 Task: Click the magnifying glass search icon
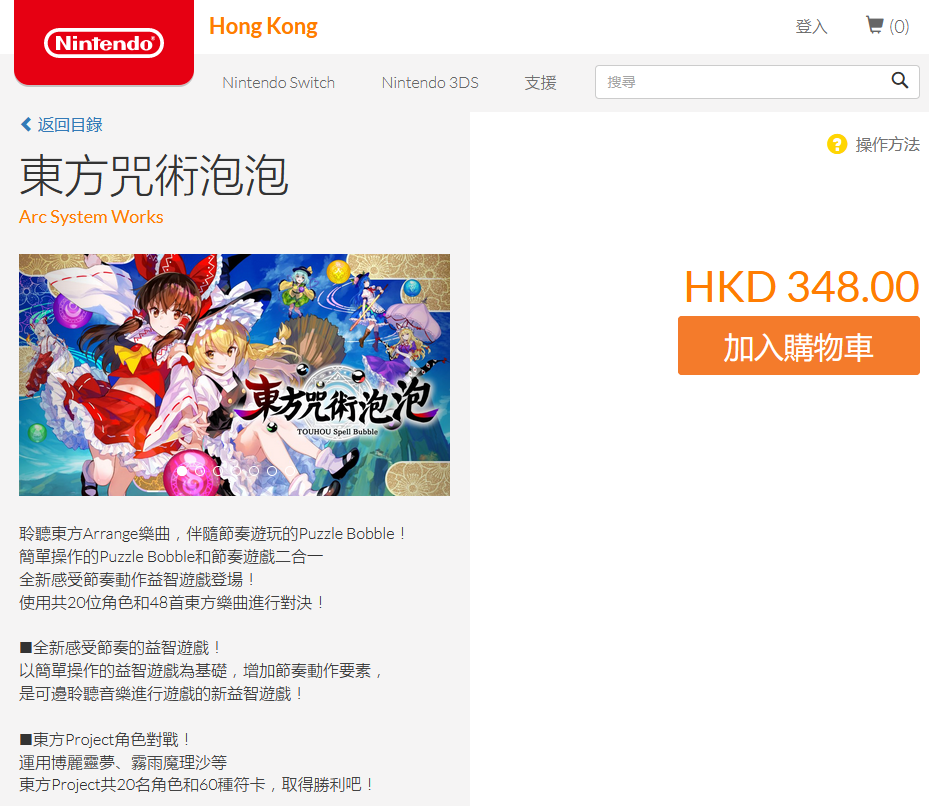(x=899, y=81)
